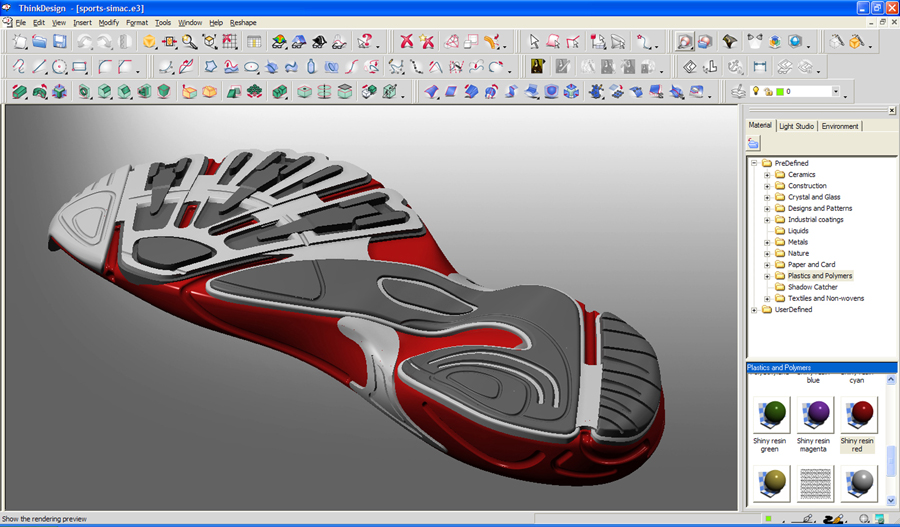Open the magnifier Zoom tool
900x527 pixels.
coord(189,41)
